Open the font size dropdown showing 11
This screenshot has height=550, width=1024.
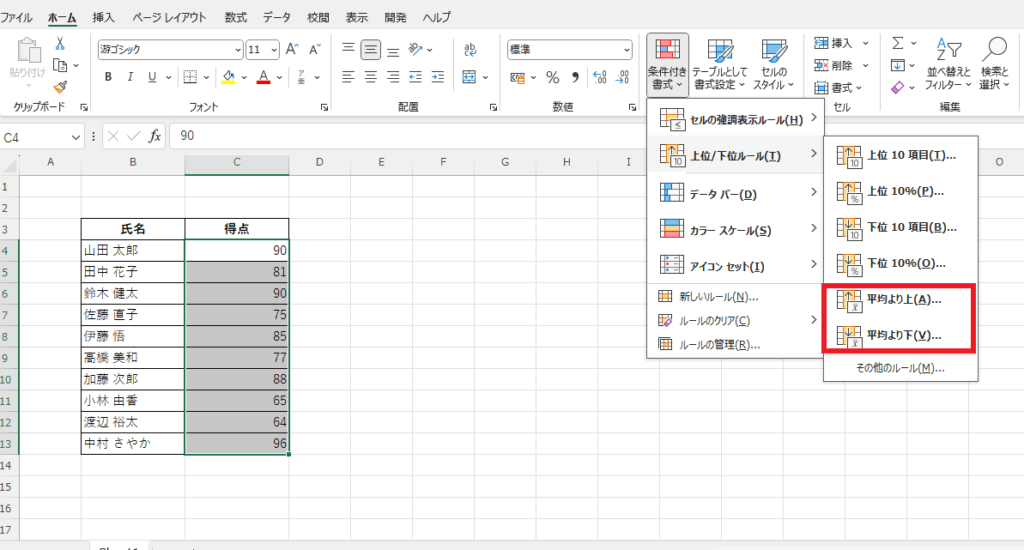263,50
